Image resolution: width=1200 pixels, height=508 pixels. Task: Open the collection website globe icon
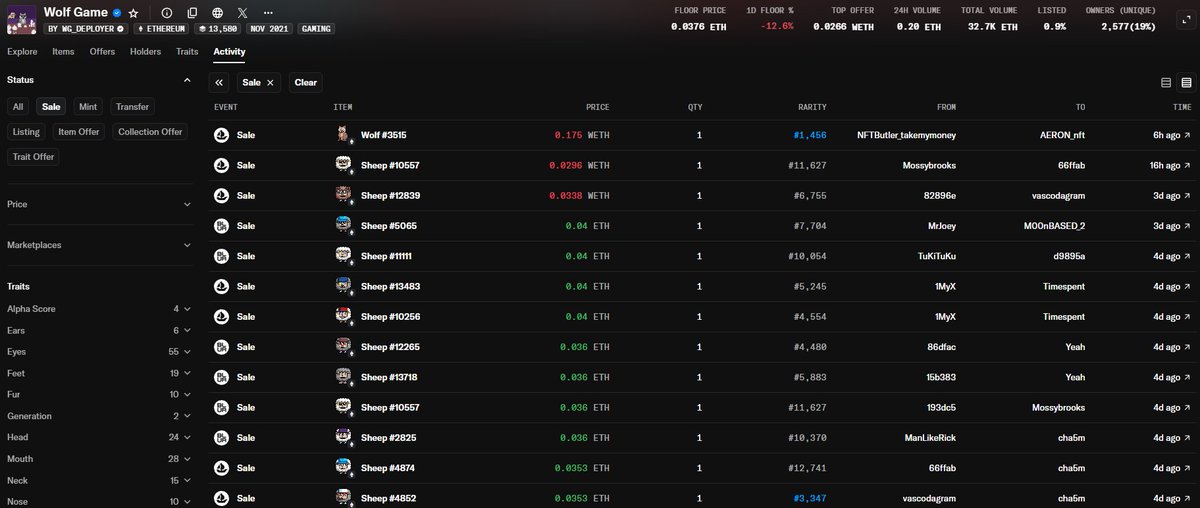click(x=218, y=13)
